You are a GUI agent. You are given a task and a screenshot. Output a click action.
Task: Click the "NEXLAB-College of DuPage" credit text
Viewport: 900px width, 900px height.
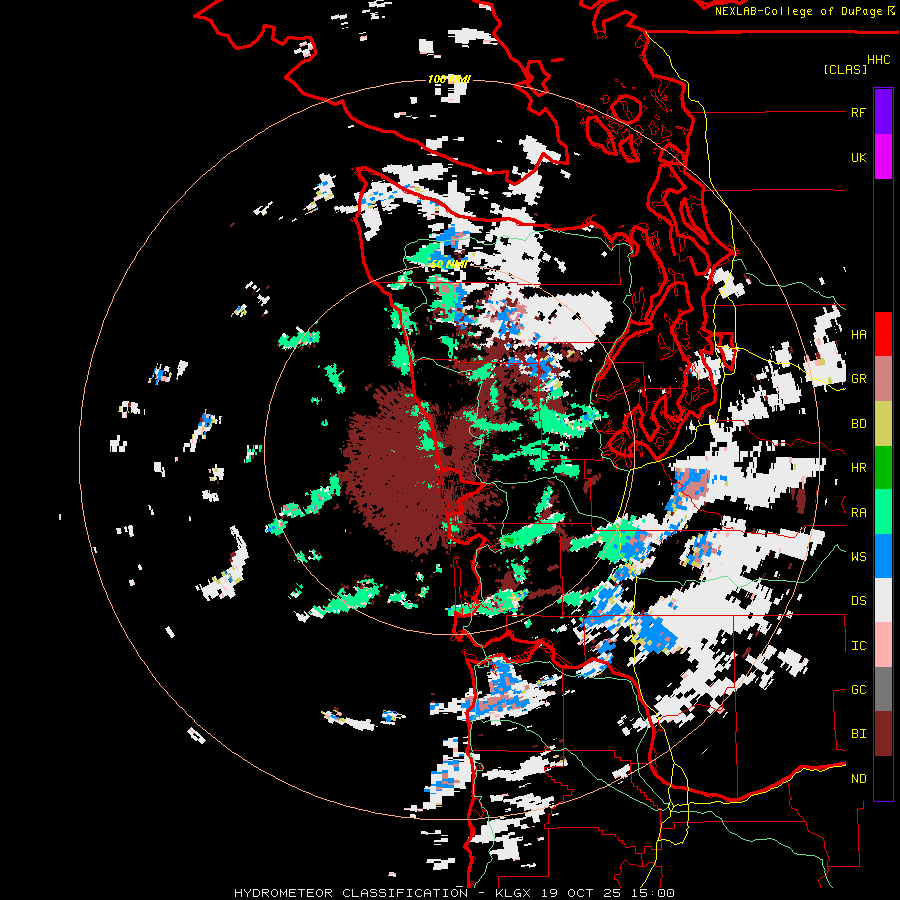click(798, 11)
